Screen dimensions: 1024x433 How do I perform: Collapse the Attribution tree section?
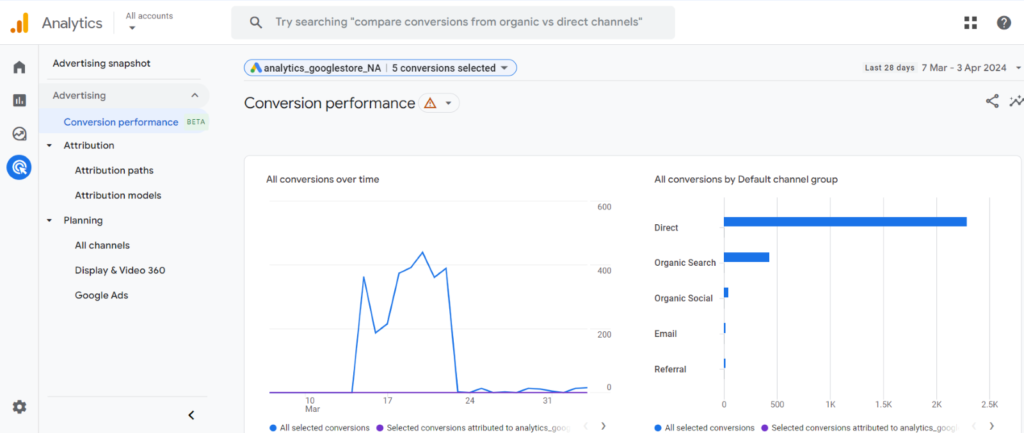(49, 146)
